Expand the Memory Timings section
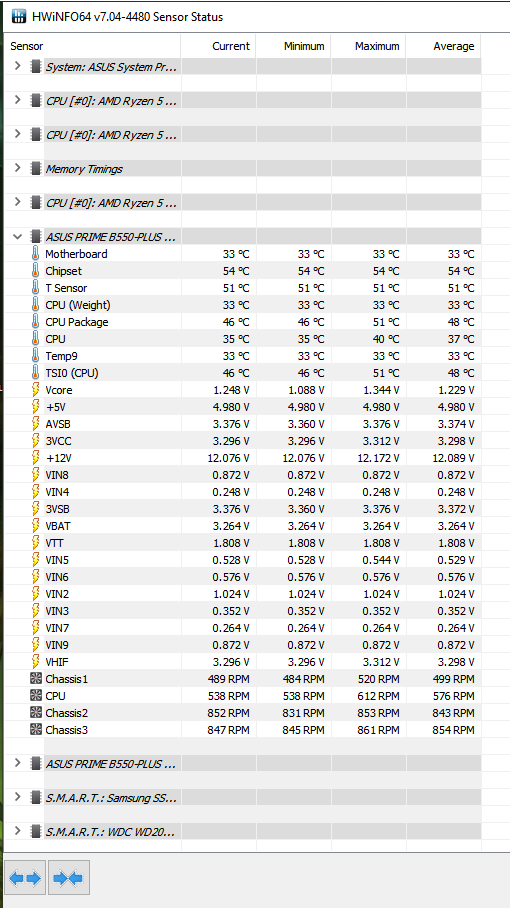 pyautogui.click(x=17, y=168)
